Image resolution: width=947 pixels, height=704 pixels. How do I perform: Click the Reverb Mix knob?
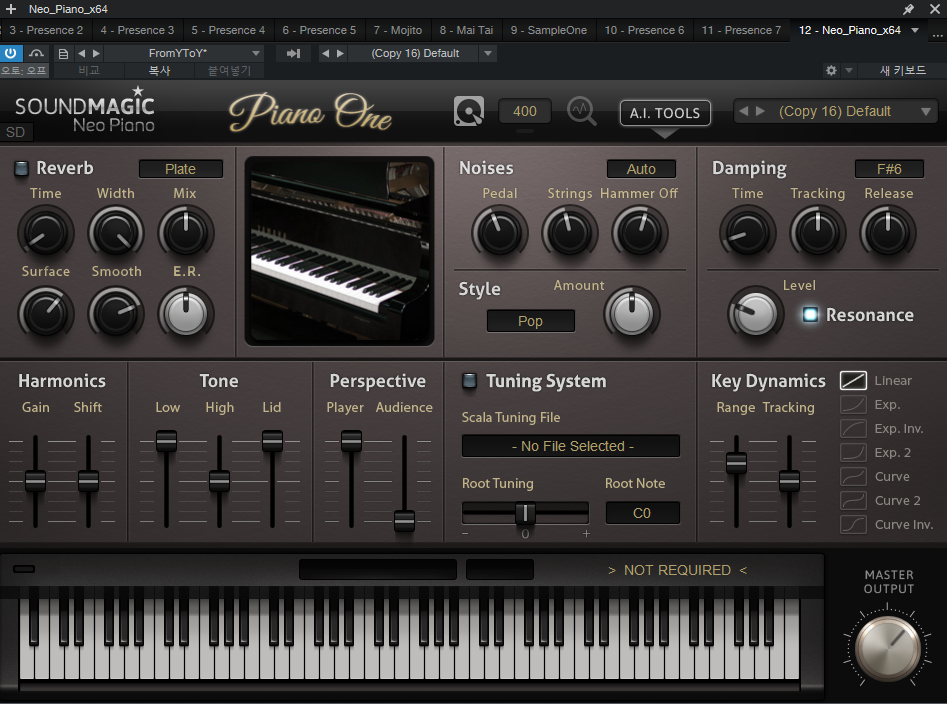(x=186, y=233)
